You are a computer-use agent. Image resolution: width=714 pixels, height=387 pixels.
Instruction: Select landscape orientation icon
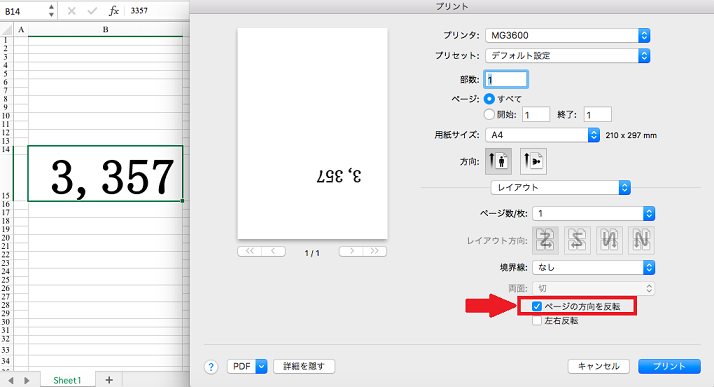[533, 161]
